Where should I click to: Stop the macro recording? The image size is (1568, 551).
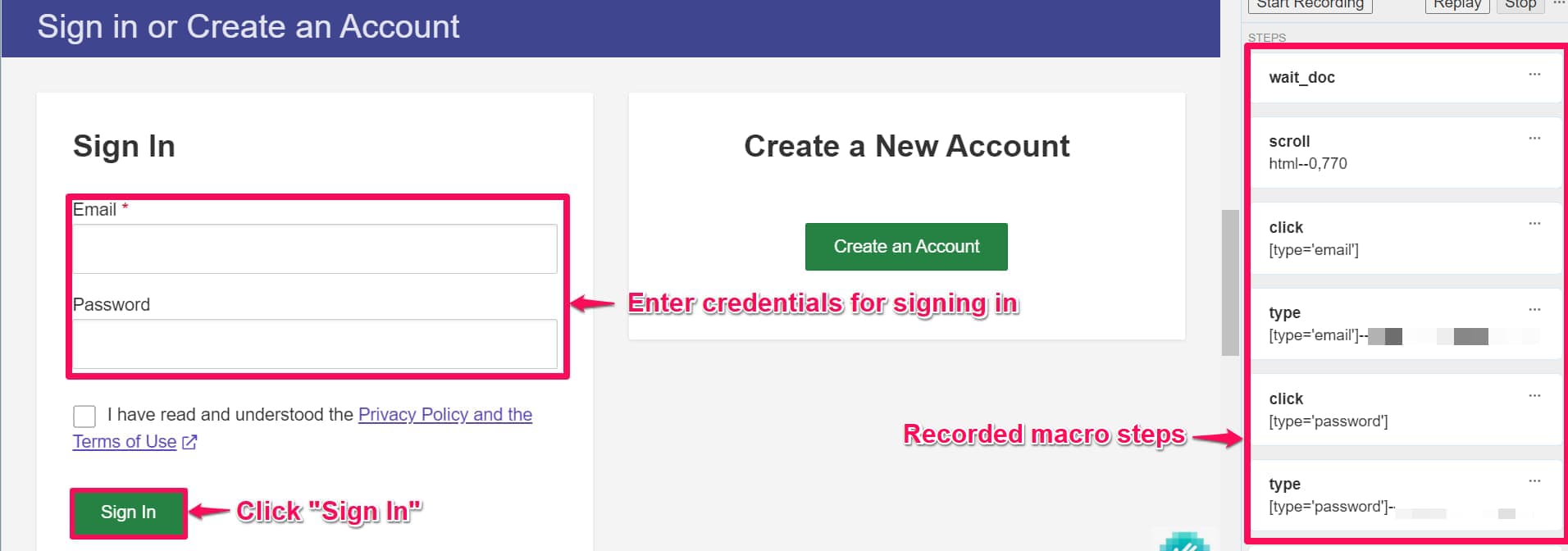[x=1520, y=5]
